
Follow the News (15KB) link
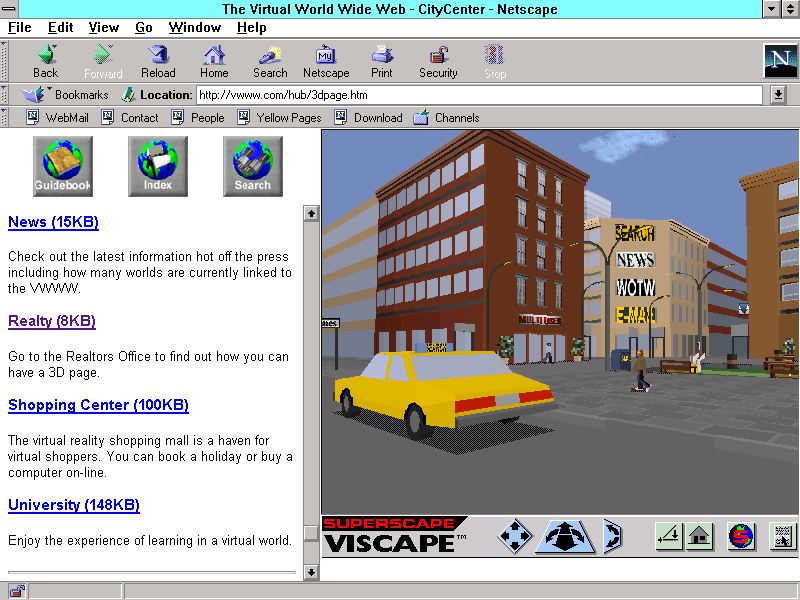point(53,222)
